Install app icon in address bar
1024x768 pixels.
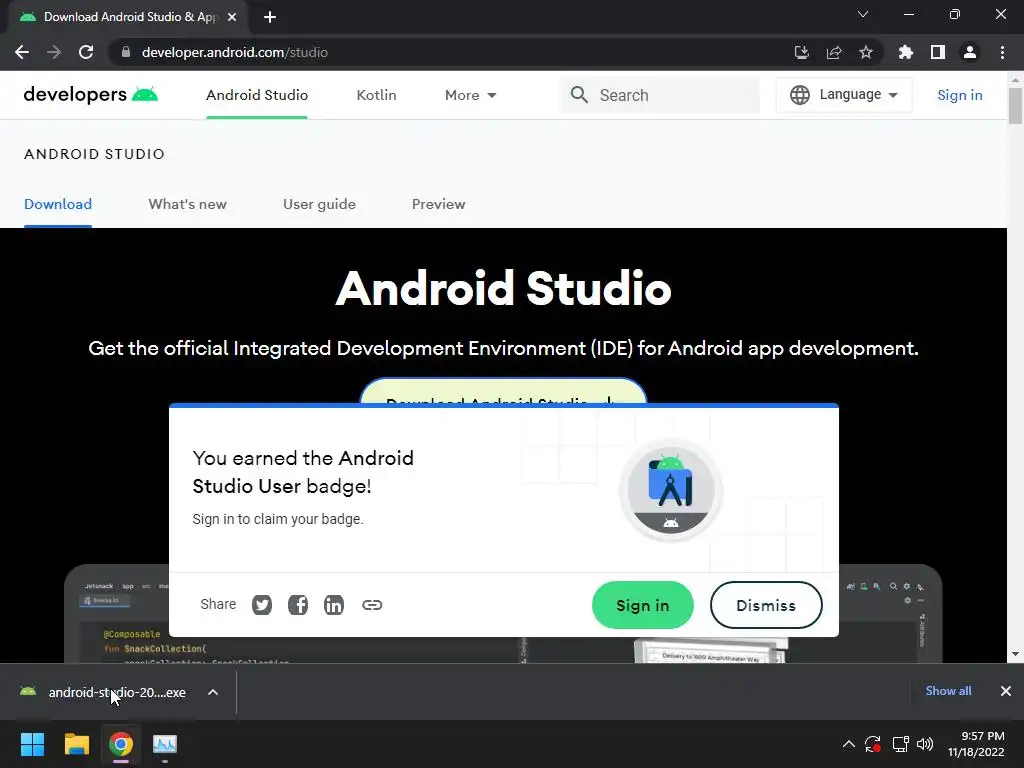click(x=801, y=52)
